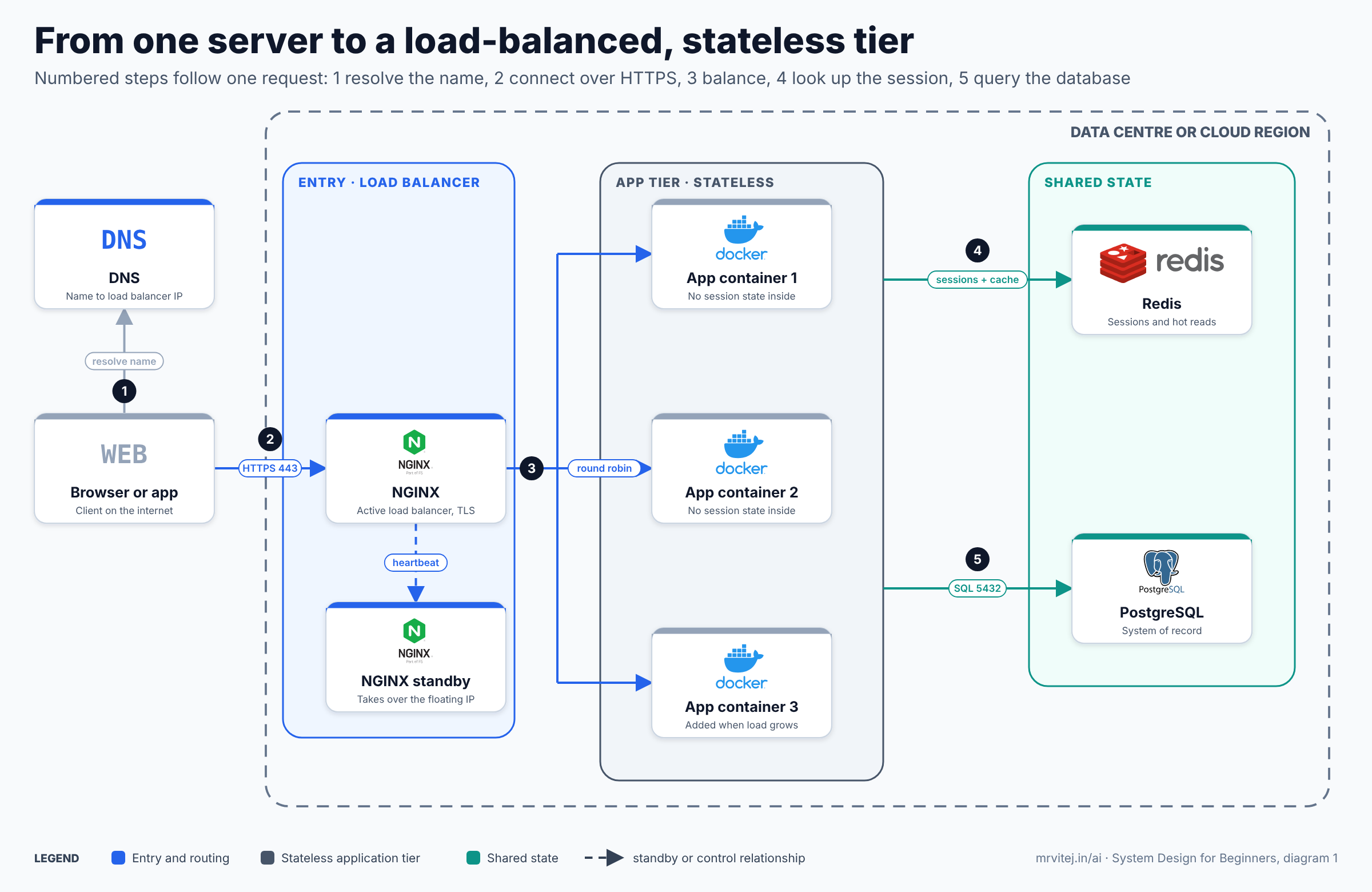Click 'standby or control relationship' legend text
This screenshot has height=892, width=1372.
point(719,858)
